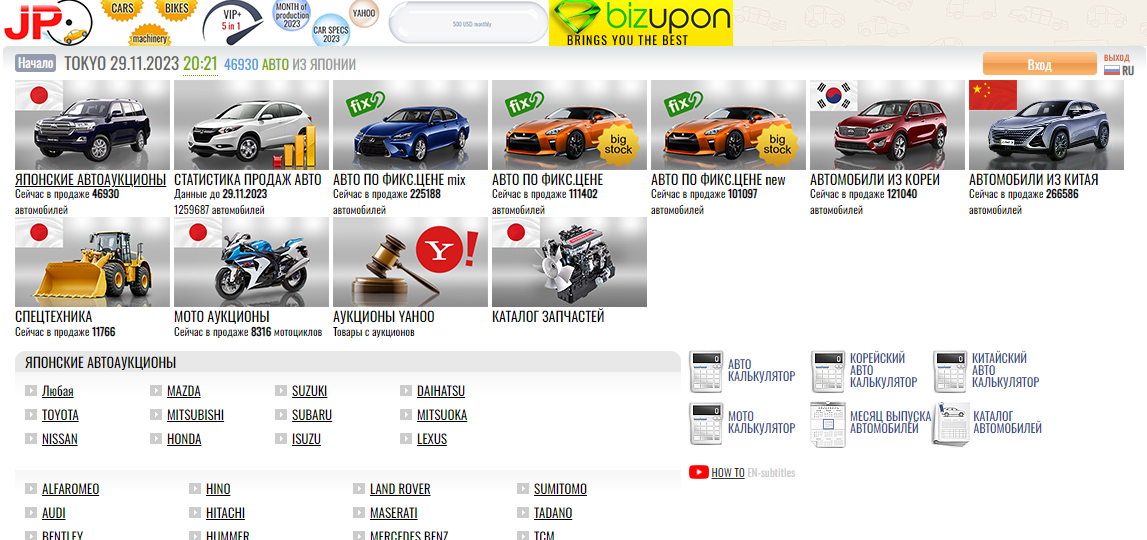Click arrow icon beside LAND ROVER
This screenshot has width=1147, height=540.
358,488
